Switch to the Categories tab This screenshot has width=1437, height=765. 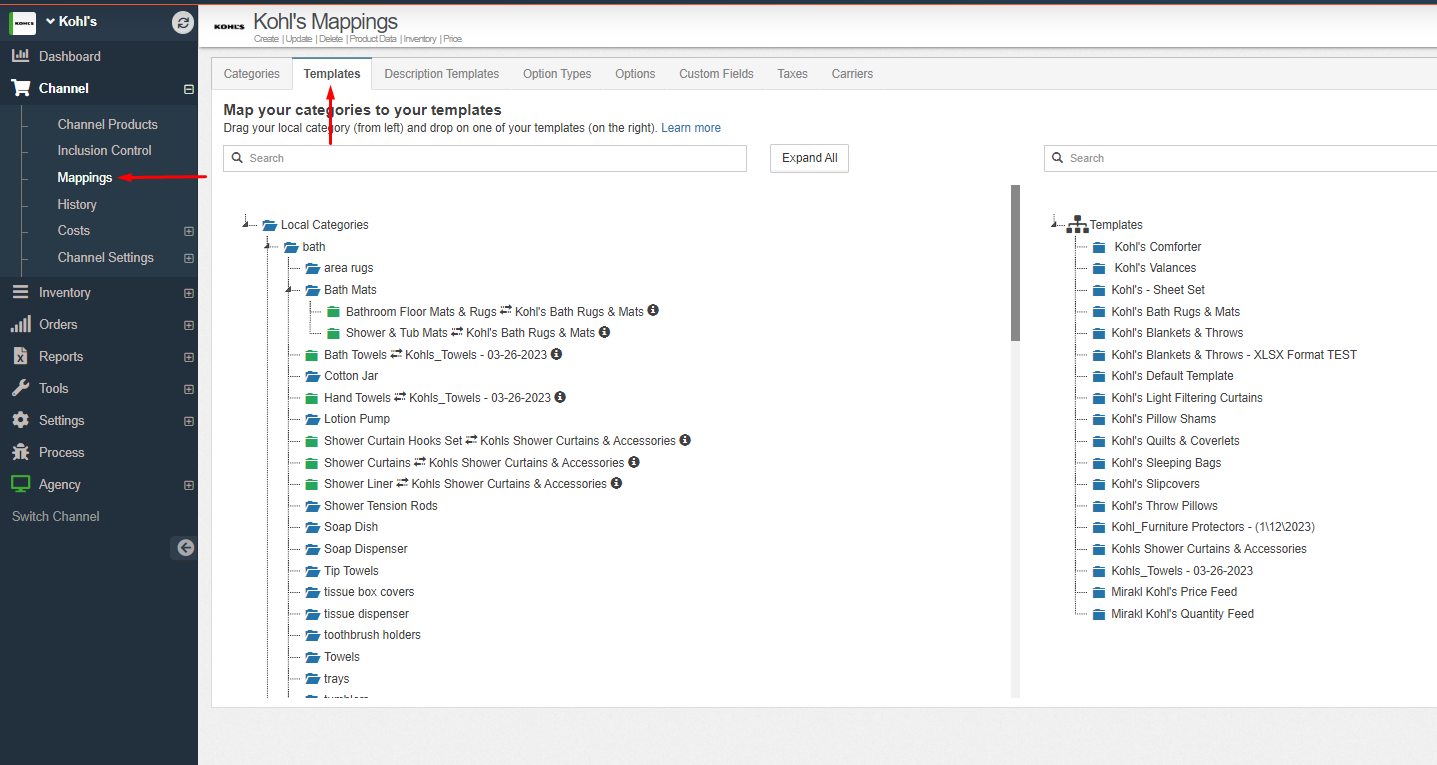click(x=252, y=74)
